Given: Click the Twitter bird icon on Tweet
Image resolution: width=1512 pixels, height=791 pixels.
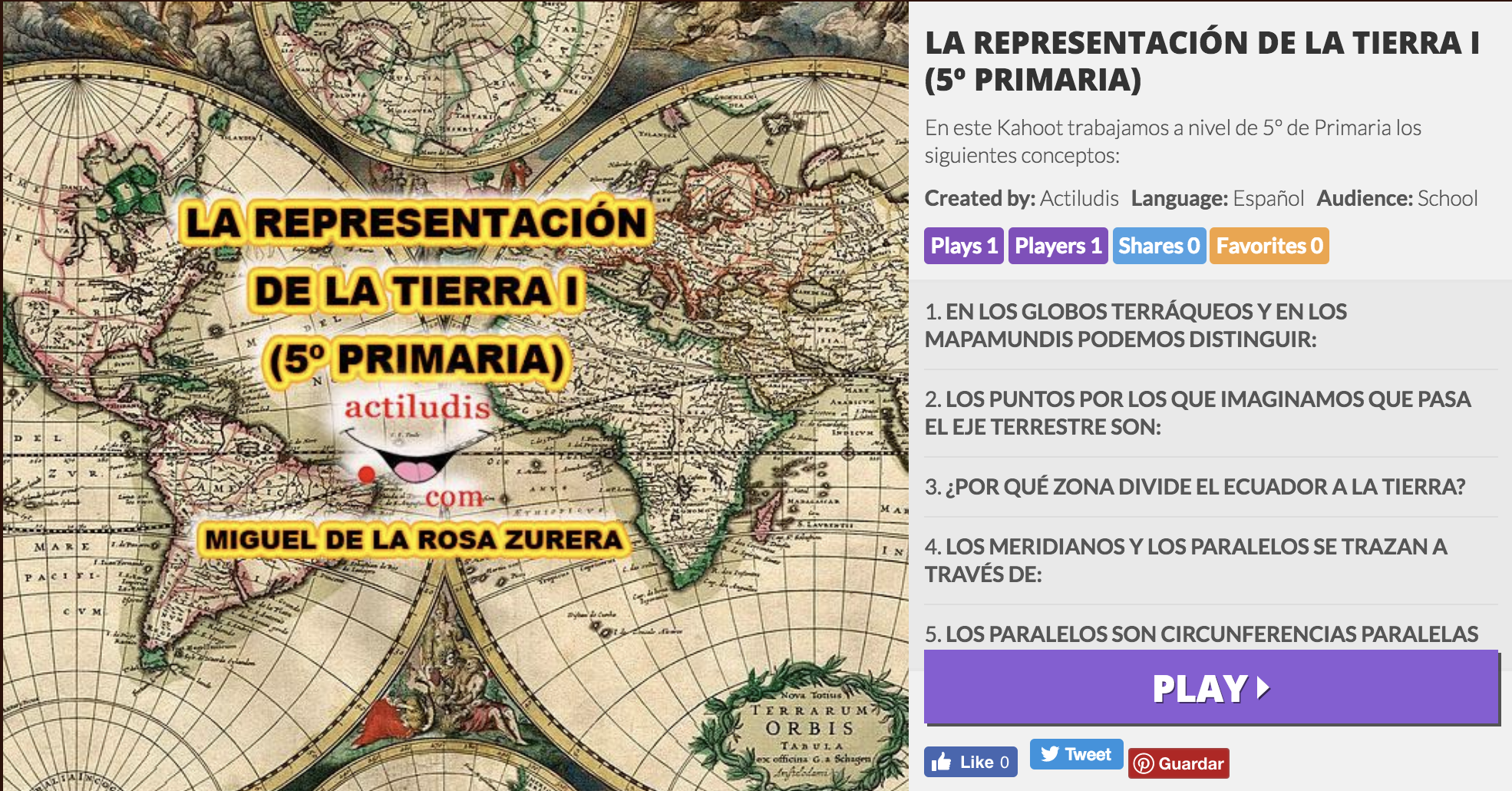Looking at the screenshot, I should point(1050,754).
